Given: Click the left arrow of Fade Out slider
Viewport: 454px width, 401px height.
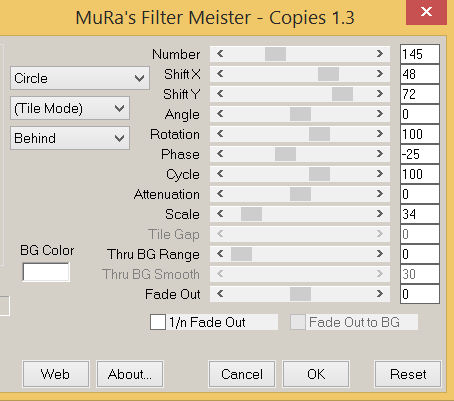Looking at the screenshot, I should [220, 294].
